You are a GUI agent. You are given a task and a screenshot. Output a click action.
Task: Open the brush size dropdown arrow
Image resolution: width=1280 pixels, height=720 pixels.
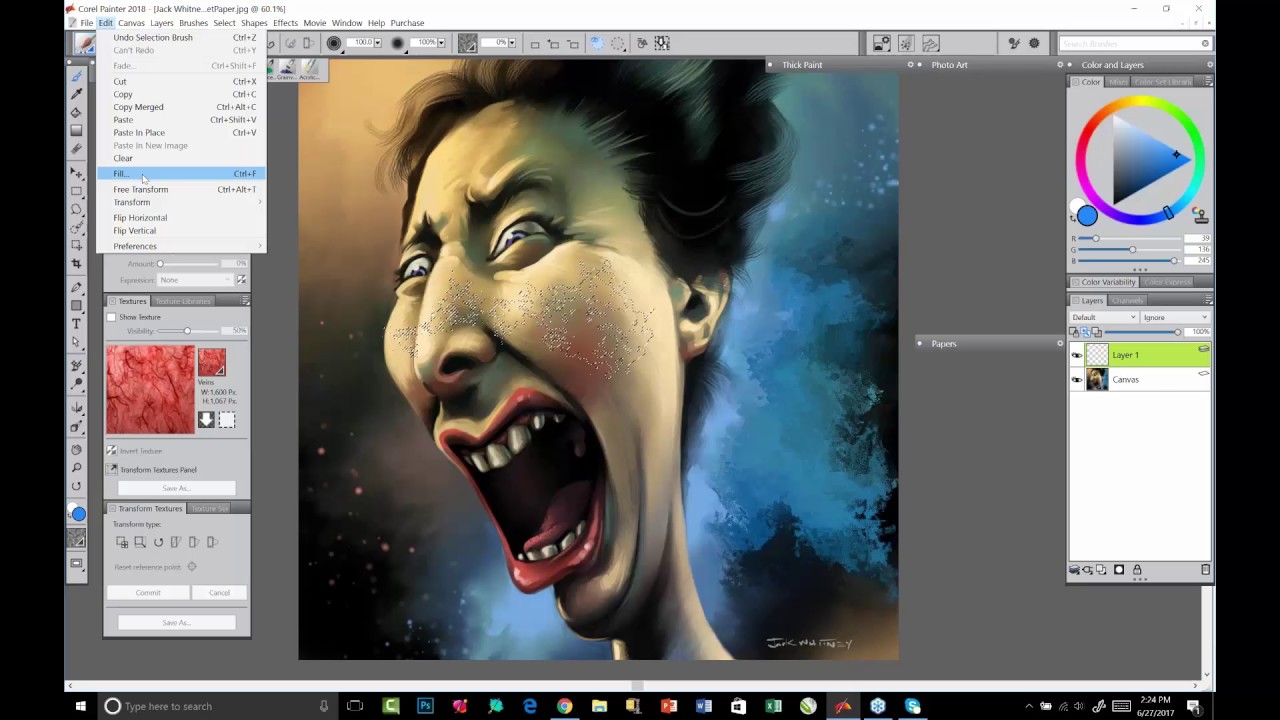pyautogui.click(x=379, y=43)
